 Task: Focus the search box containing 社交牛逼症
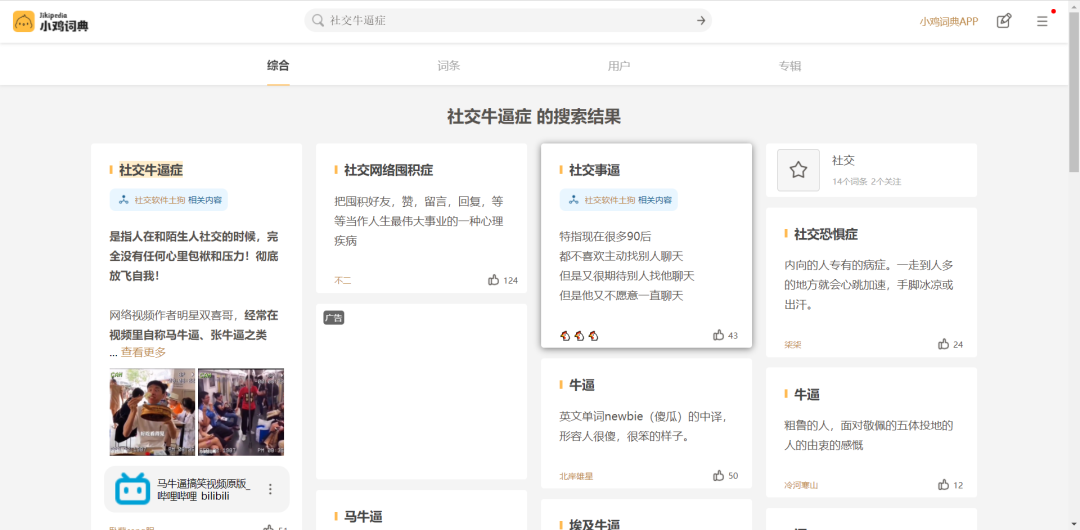pyautogui.click(x=508, y=21)
